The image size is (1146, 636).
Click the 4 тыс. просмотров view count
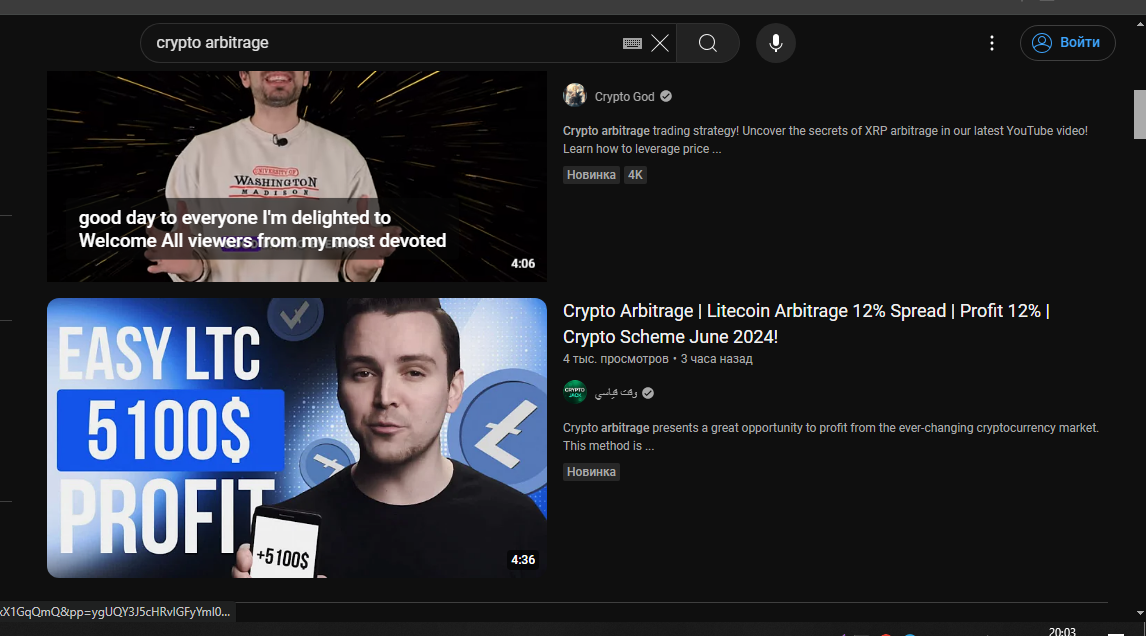click(615, 359)
